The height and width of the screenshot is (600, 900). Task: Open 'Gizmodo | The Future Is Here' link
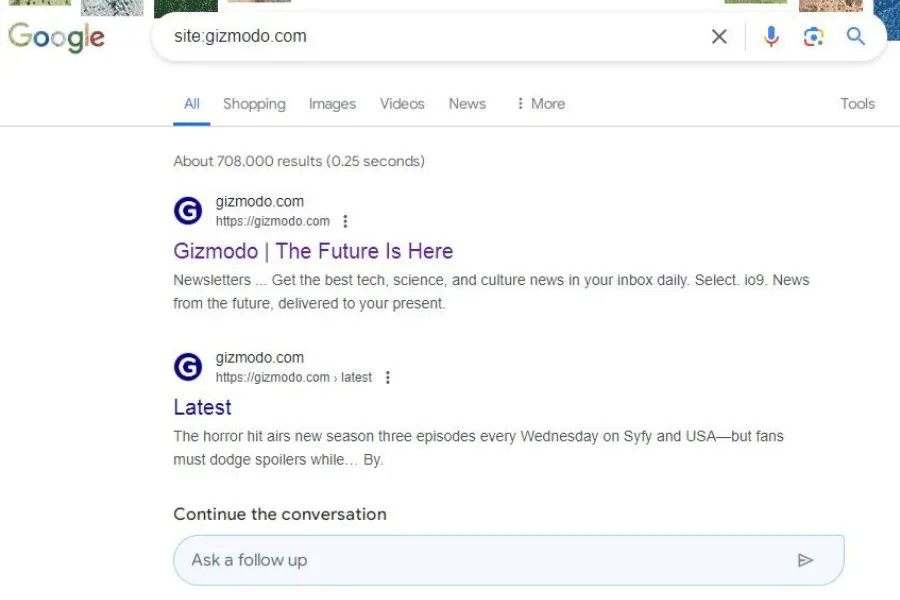pyautogui.click(x=313, y=251)
